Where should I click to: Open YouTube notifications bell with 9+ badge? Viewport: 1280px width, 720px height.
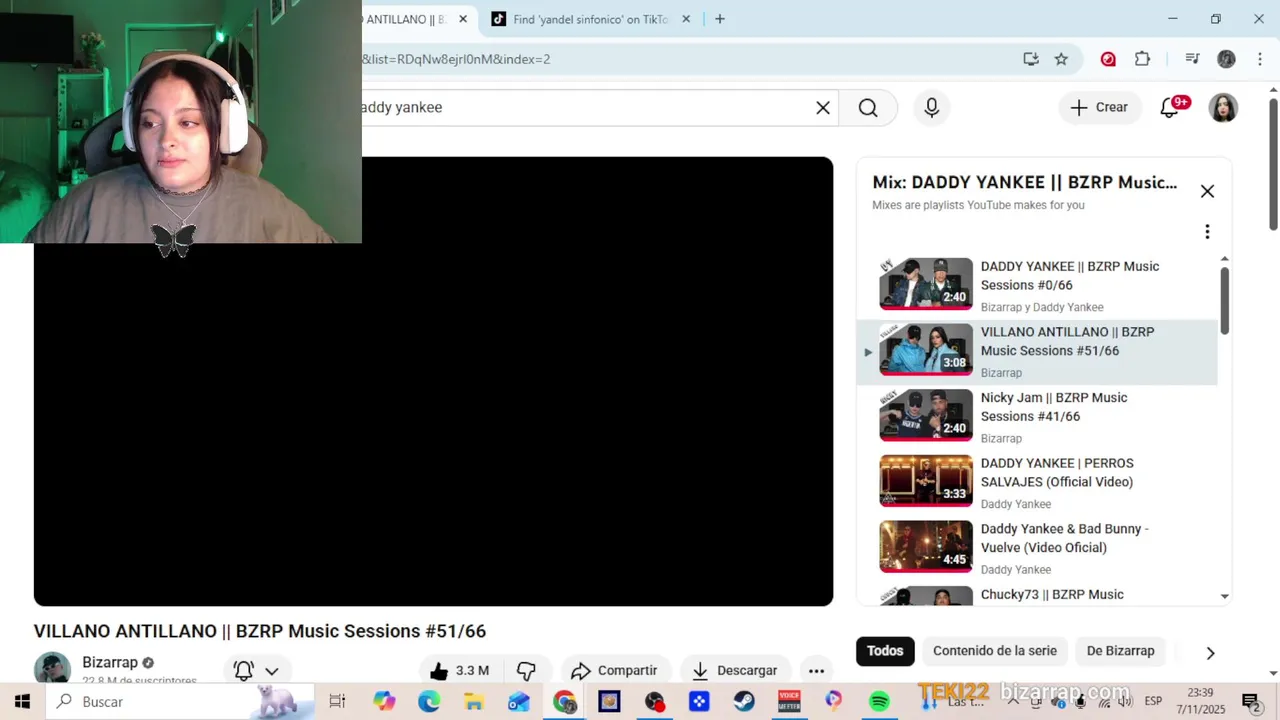[x=1170, y=107]
